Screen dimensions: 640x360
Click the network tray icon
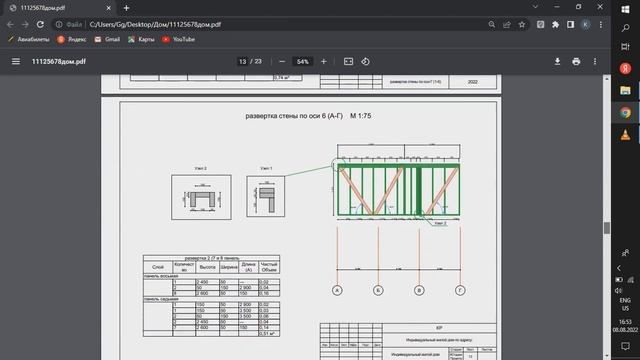(631, 280)
